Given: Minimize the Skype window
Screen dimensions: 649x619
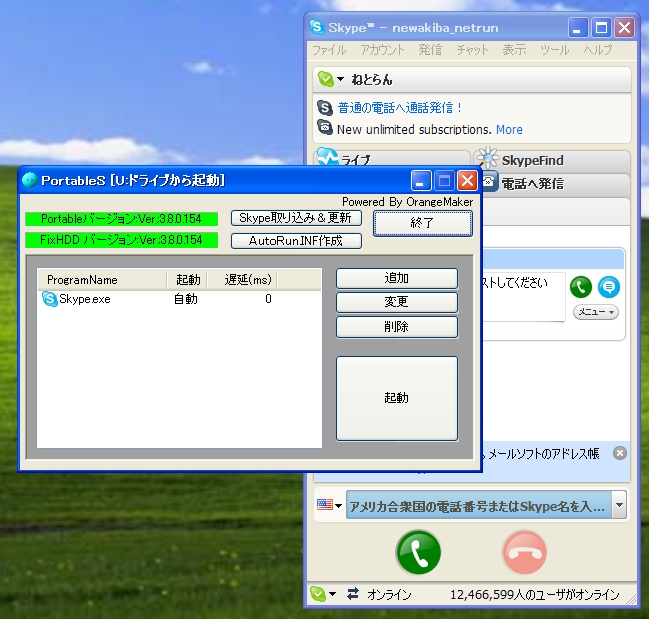Looking at the screenshot, I should pos(578,28).
